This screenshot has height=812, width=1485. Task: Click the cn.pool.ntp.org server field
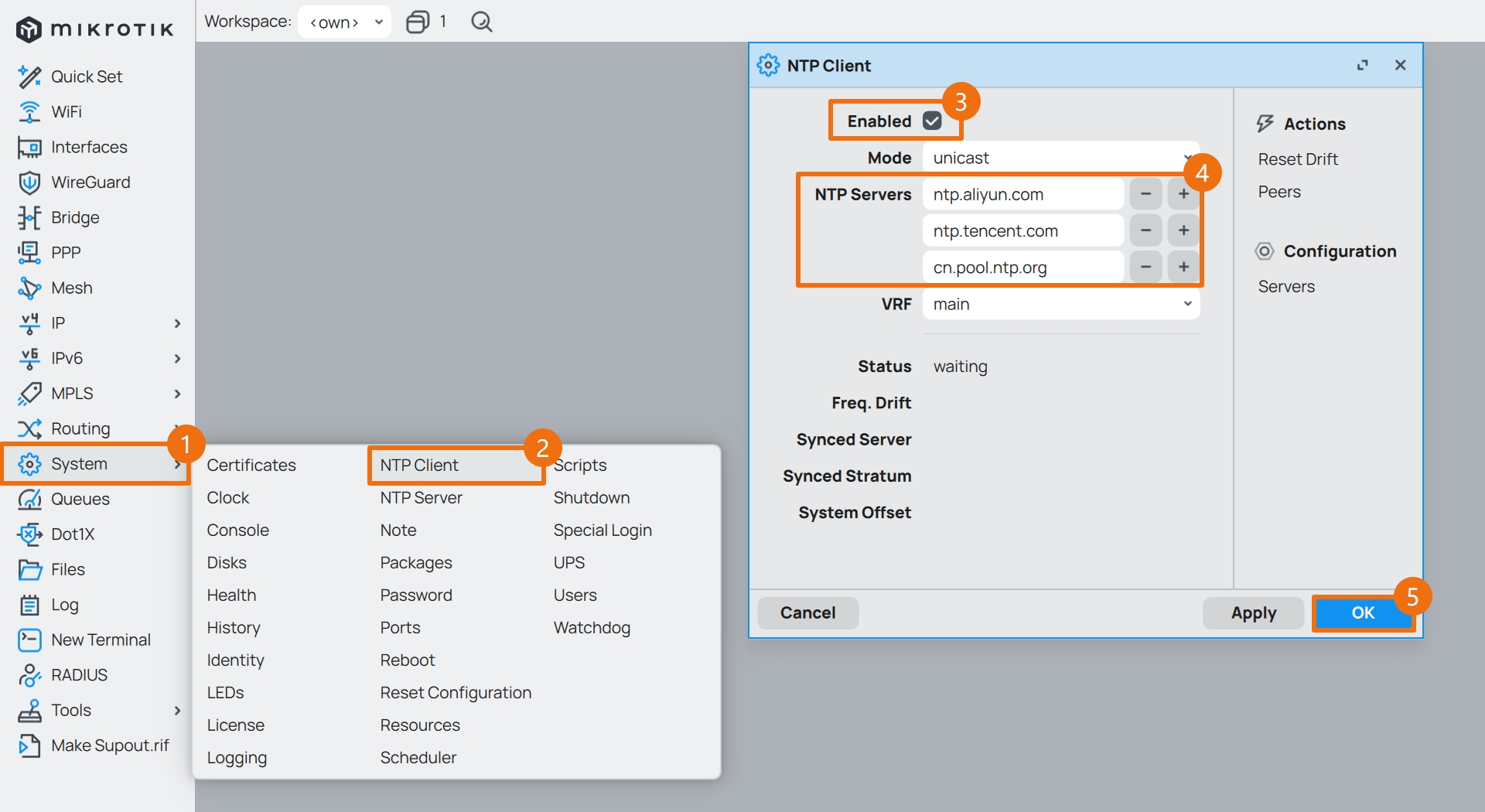click(1022, 268)
